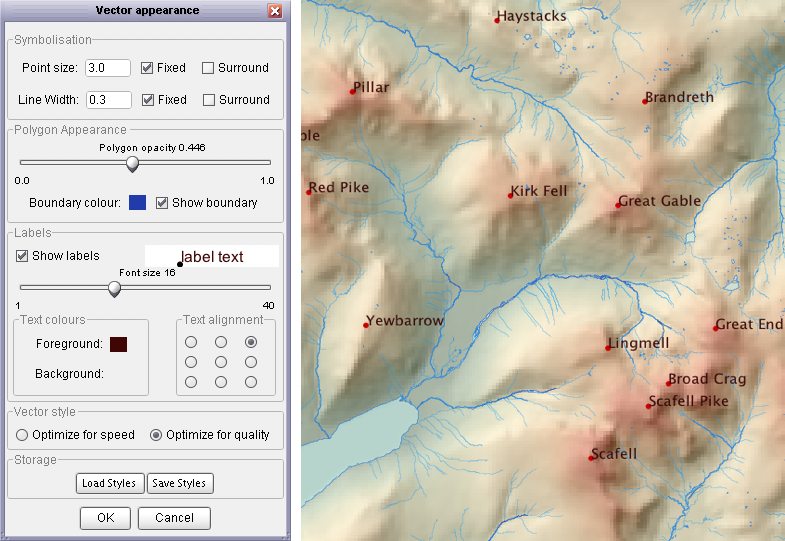Open the dark Foreground text colour swatch
The image size is (785, 541).
point(118,344)
